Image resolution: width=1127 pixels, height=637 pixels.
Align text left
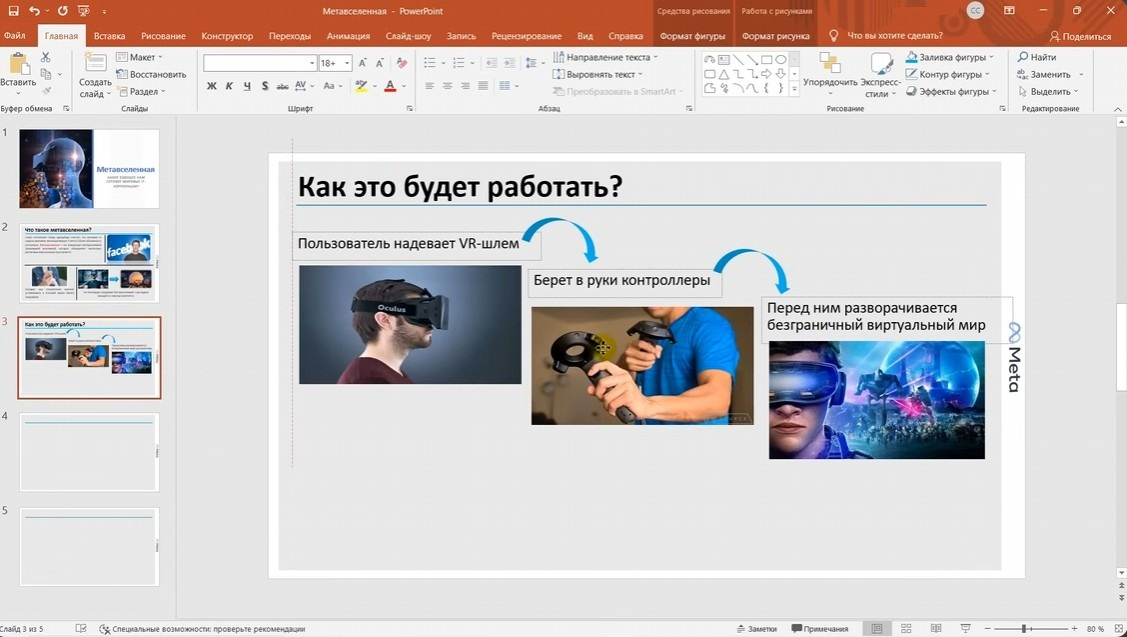430,86
